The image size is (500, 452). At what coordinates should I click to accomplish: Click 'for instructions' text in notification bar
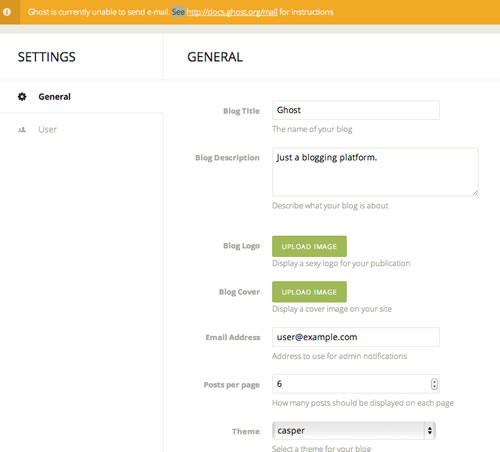[x=306, y=12]
